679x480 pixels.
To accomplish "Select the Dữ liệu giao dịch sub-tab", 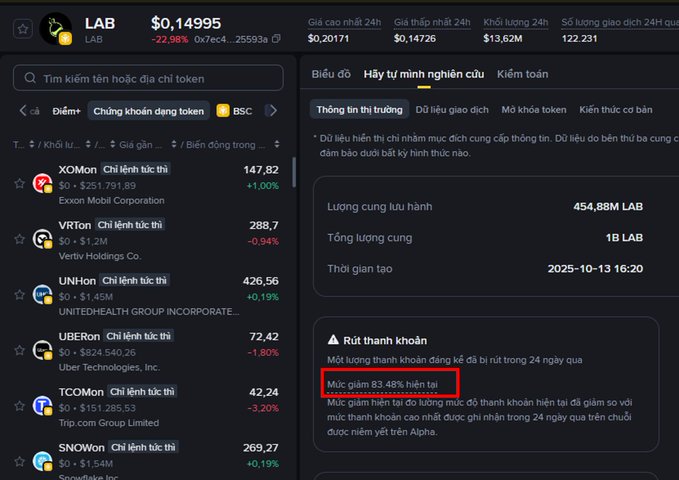I will [x=452, y=110].
